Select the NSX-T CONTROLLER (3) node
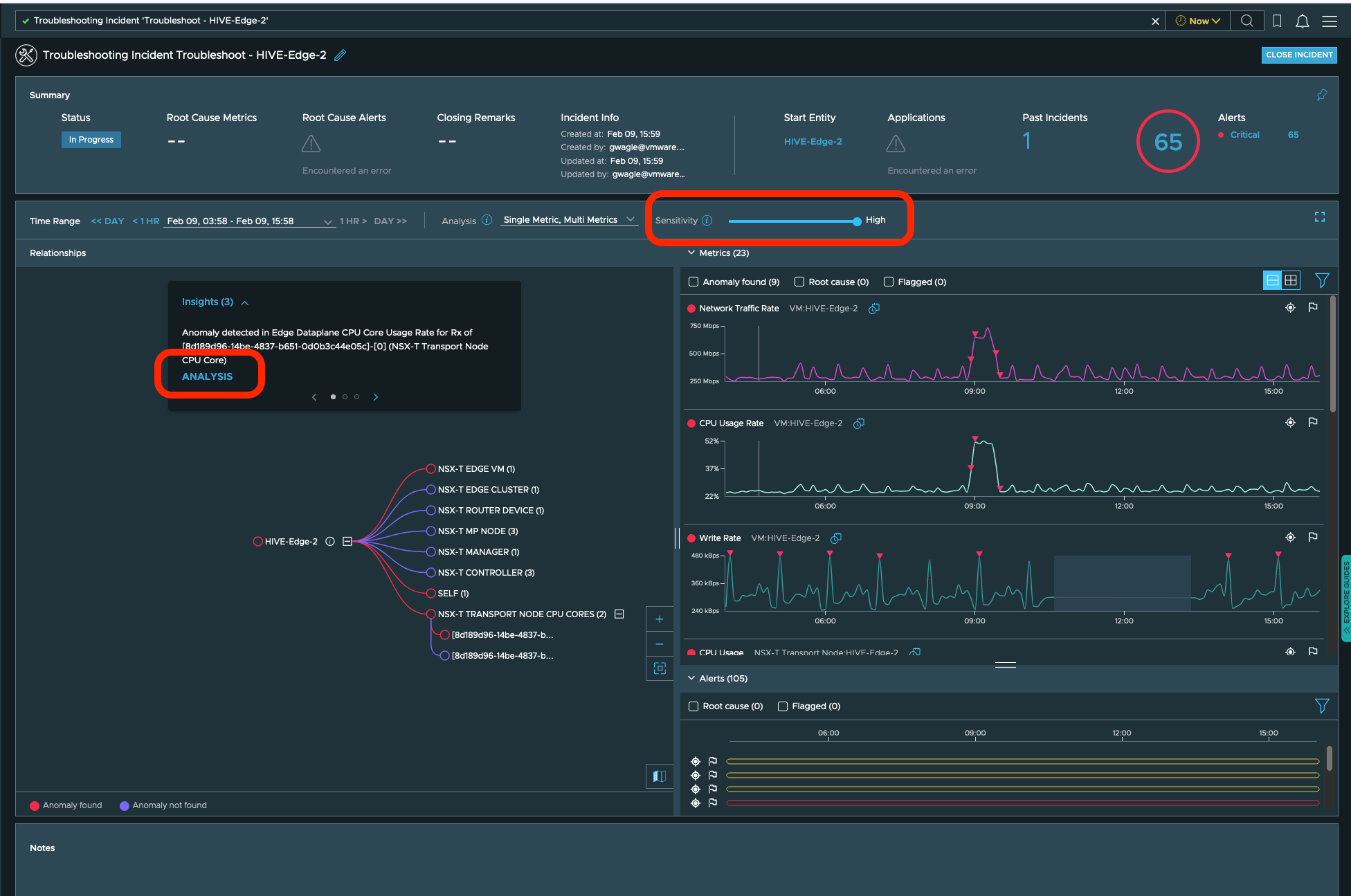The image size is (1351, 896). pyautogui.click(x=480, y=573)
